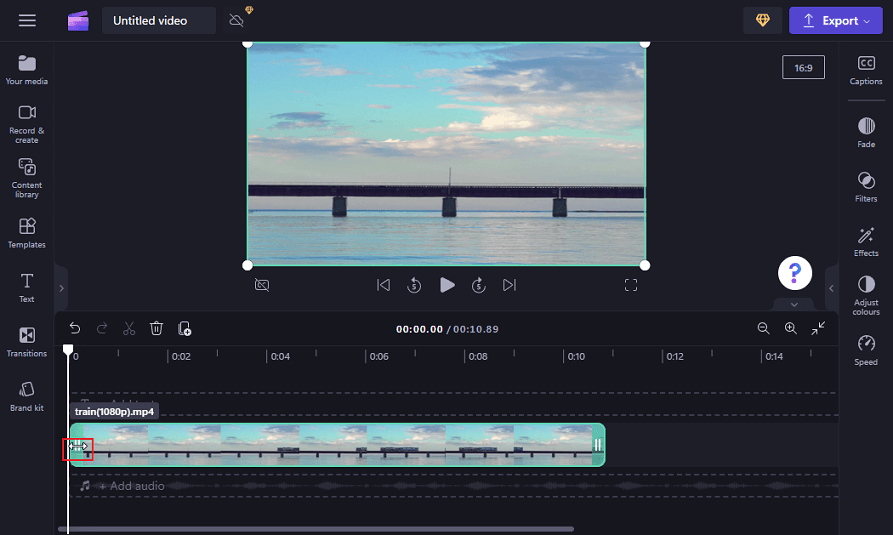Open the help question mark button

click(794, 273)
